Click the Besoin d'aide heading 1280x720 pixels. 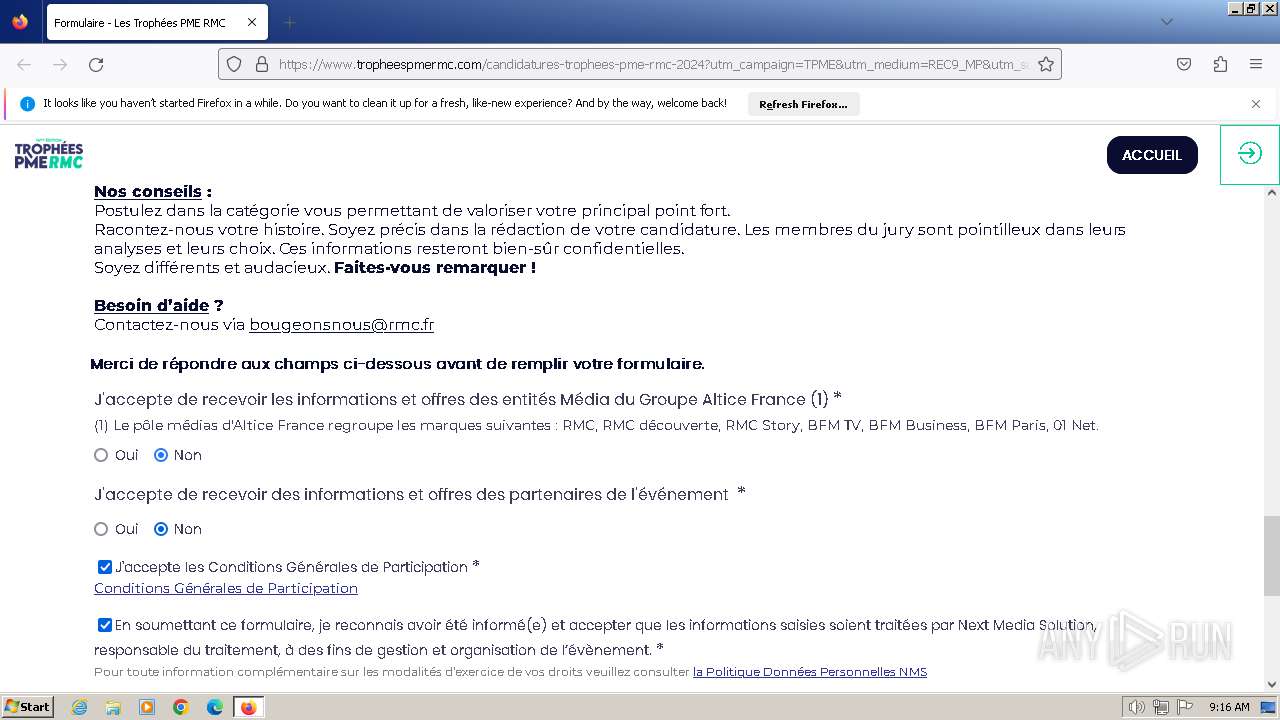click(152, 305)
